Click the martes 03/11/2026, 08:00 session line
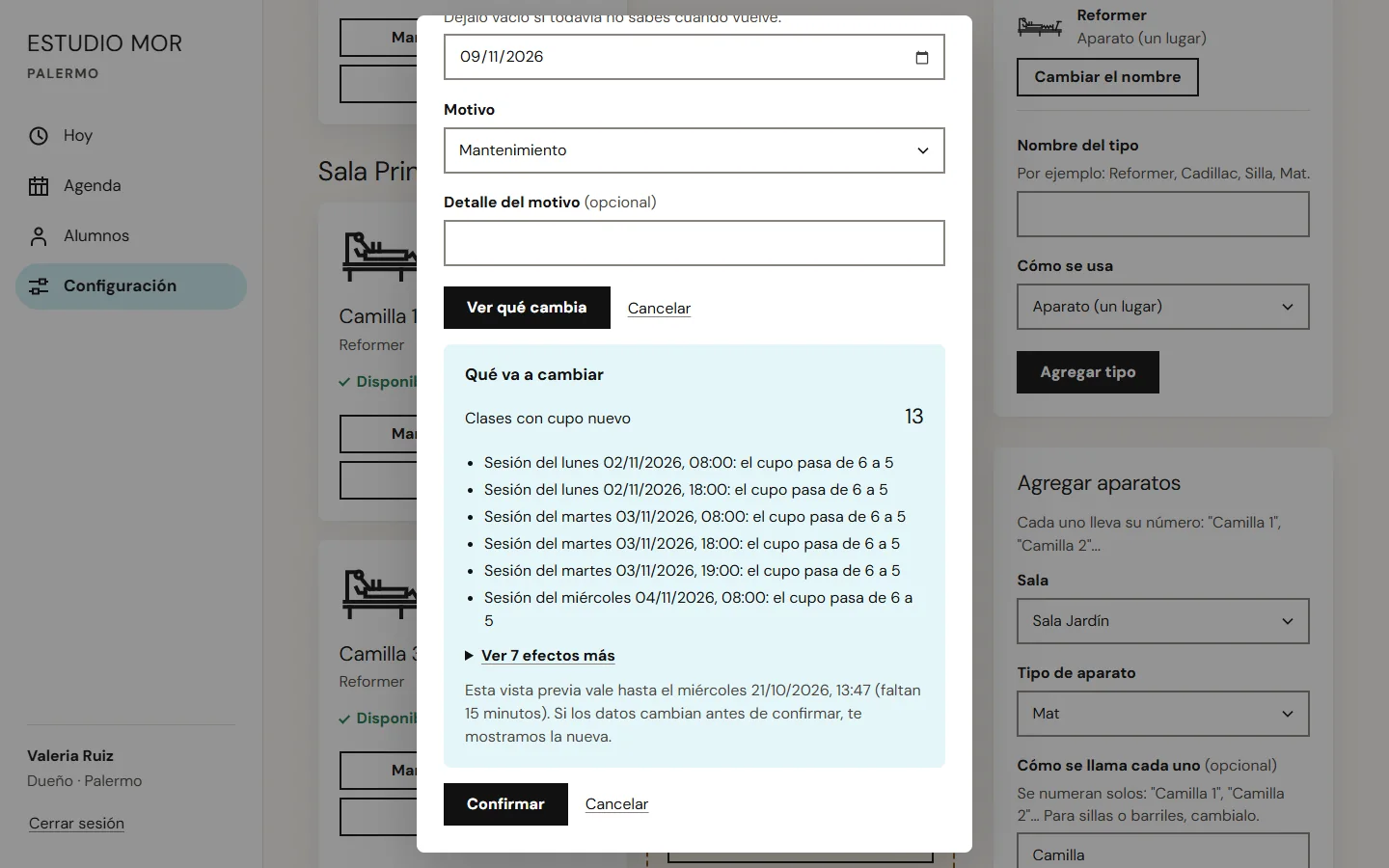This screenshot has height=868, width=1389. click(694, 517)
